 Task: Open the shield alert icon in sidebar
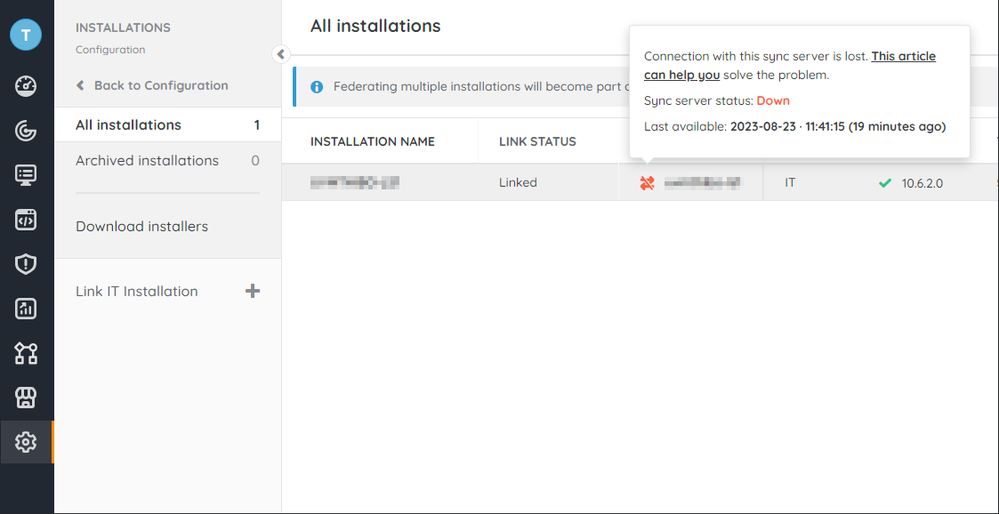pyautogui.click(x=26, y=264)
